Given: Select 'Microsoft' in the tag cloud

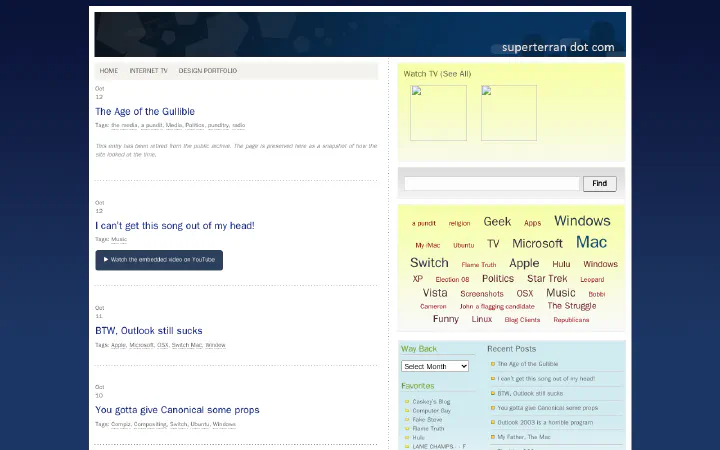Looking at the screenshot, I should (537, 243).
